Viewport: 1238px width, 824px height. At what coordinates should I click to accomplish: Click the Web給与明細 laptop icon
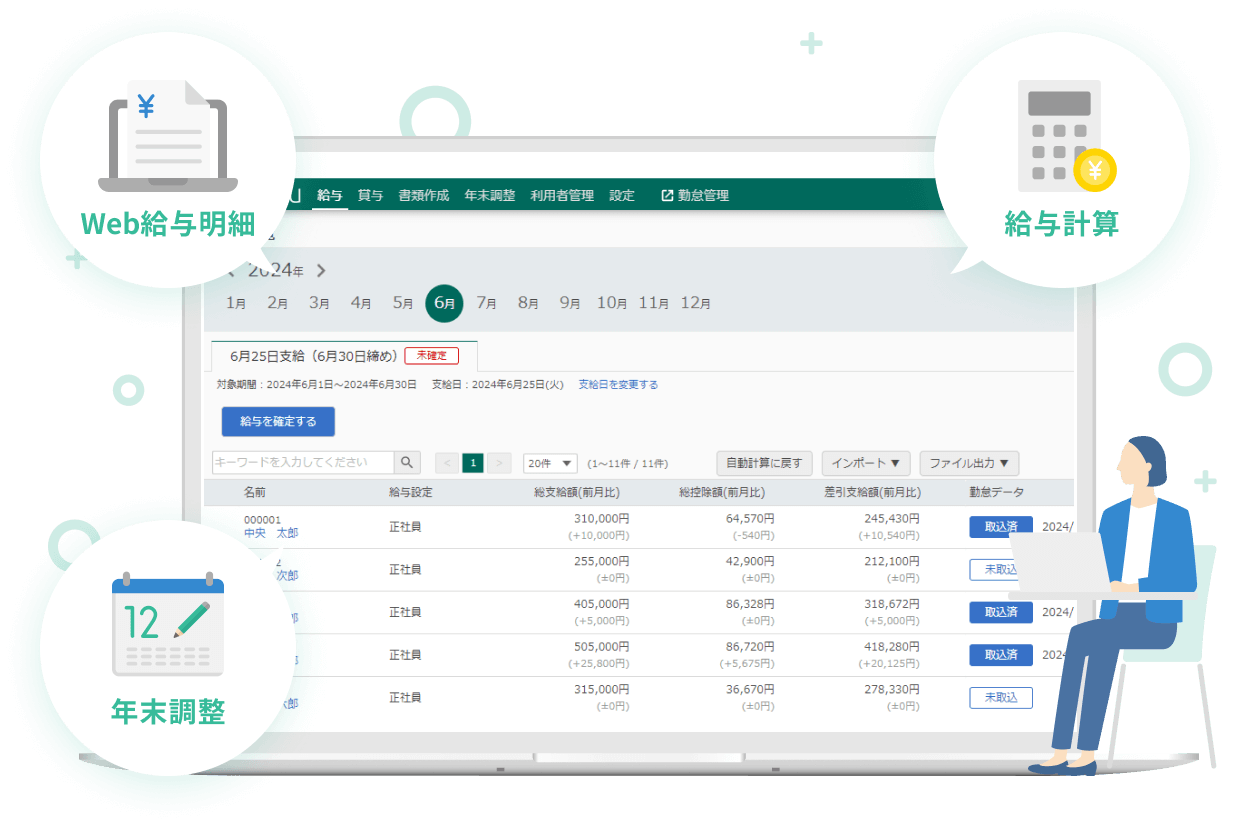pyautogui.click(x=168, y=136)
